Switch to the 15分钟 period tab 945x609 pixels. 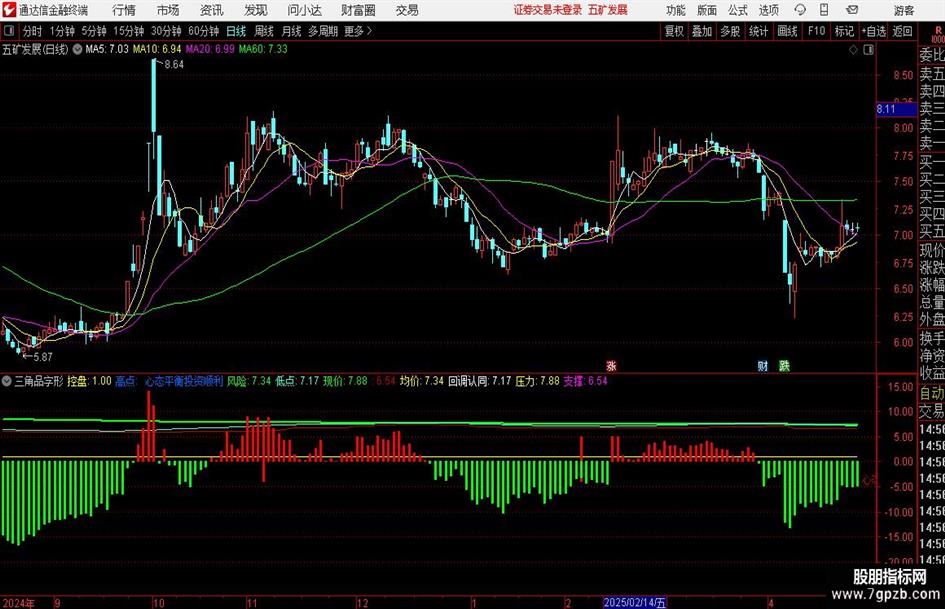128,31
